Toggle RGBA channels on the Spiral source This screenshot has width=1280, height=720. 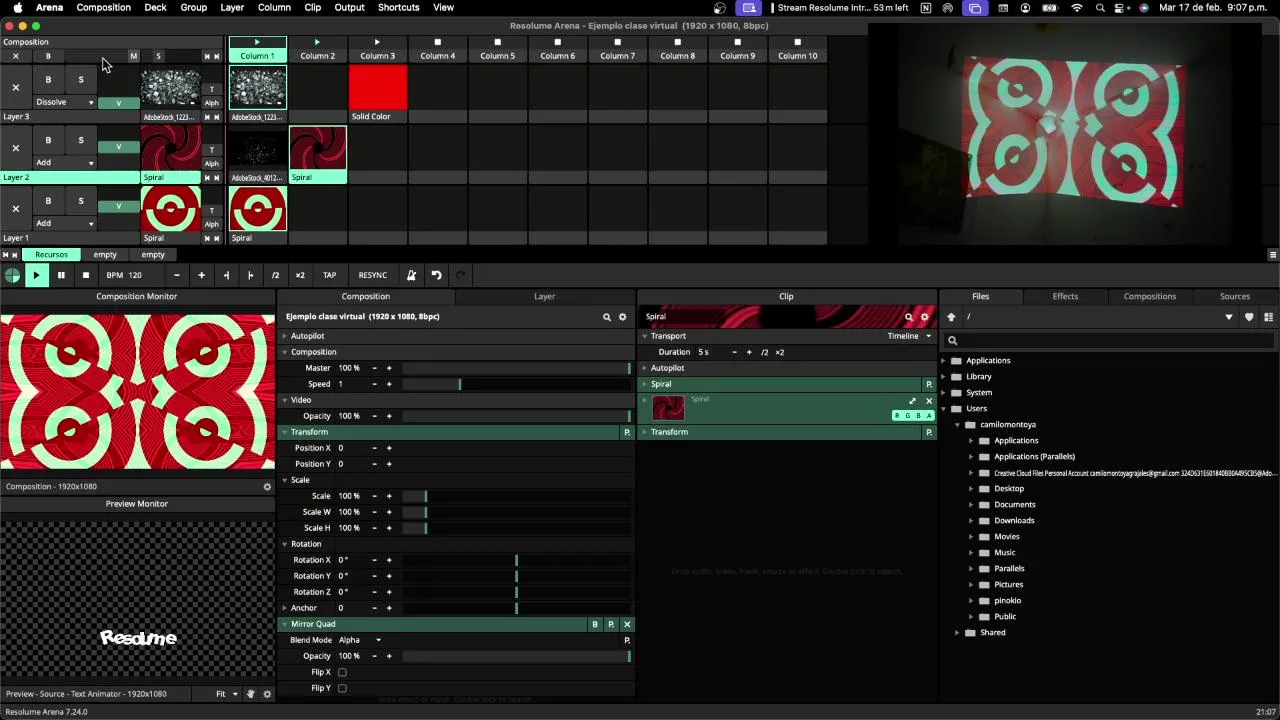coord(913,415)
